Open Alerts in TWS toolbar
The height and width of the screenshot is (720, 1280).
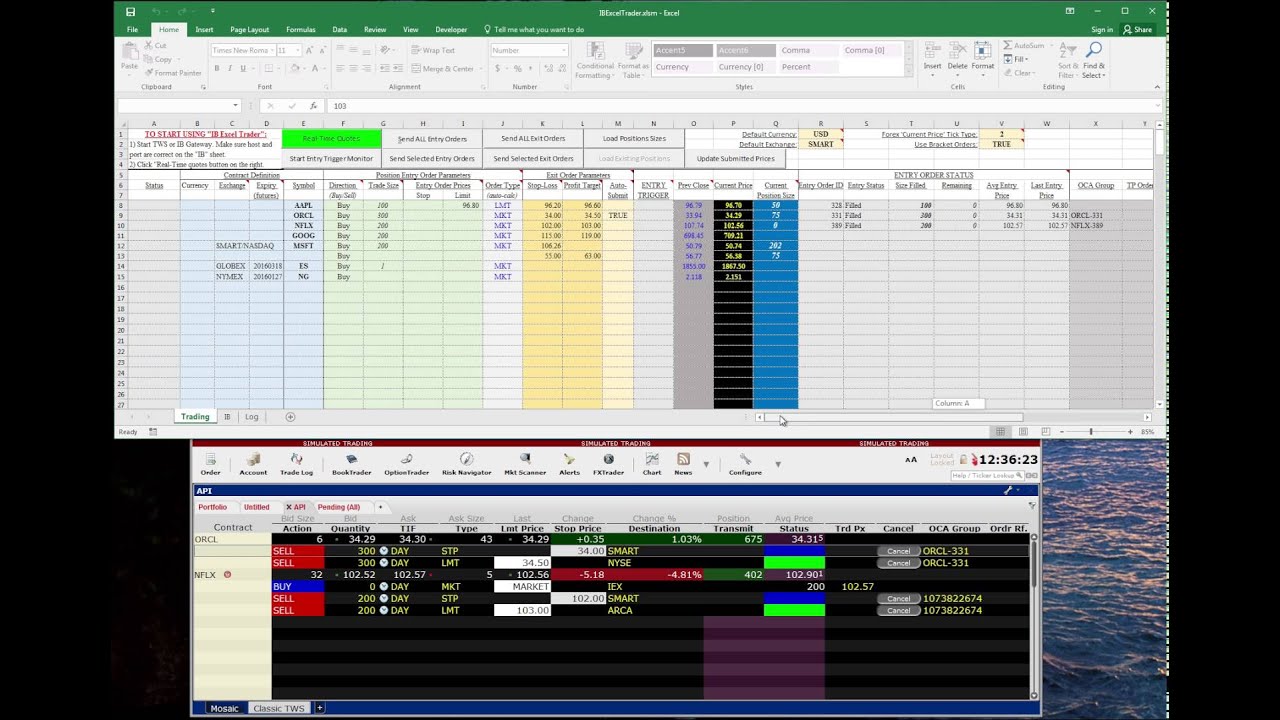569,463
